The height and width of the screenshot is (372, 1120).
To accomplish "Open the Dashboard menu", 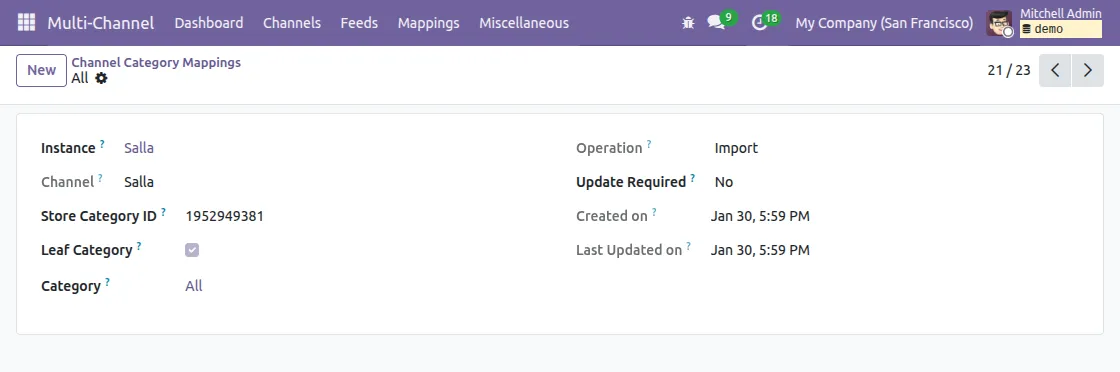I will coord(209,23).
